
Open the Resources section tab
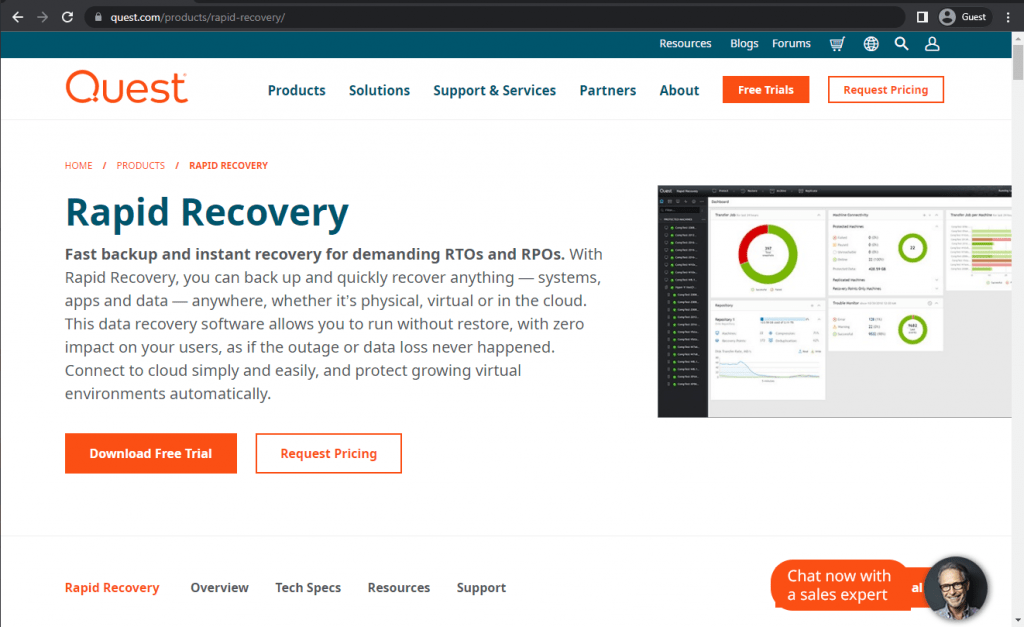(x=398, y=588)
